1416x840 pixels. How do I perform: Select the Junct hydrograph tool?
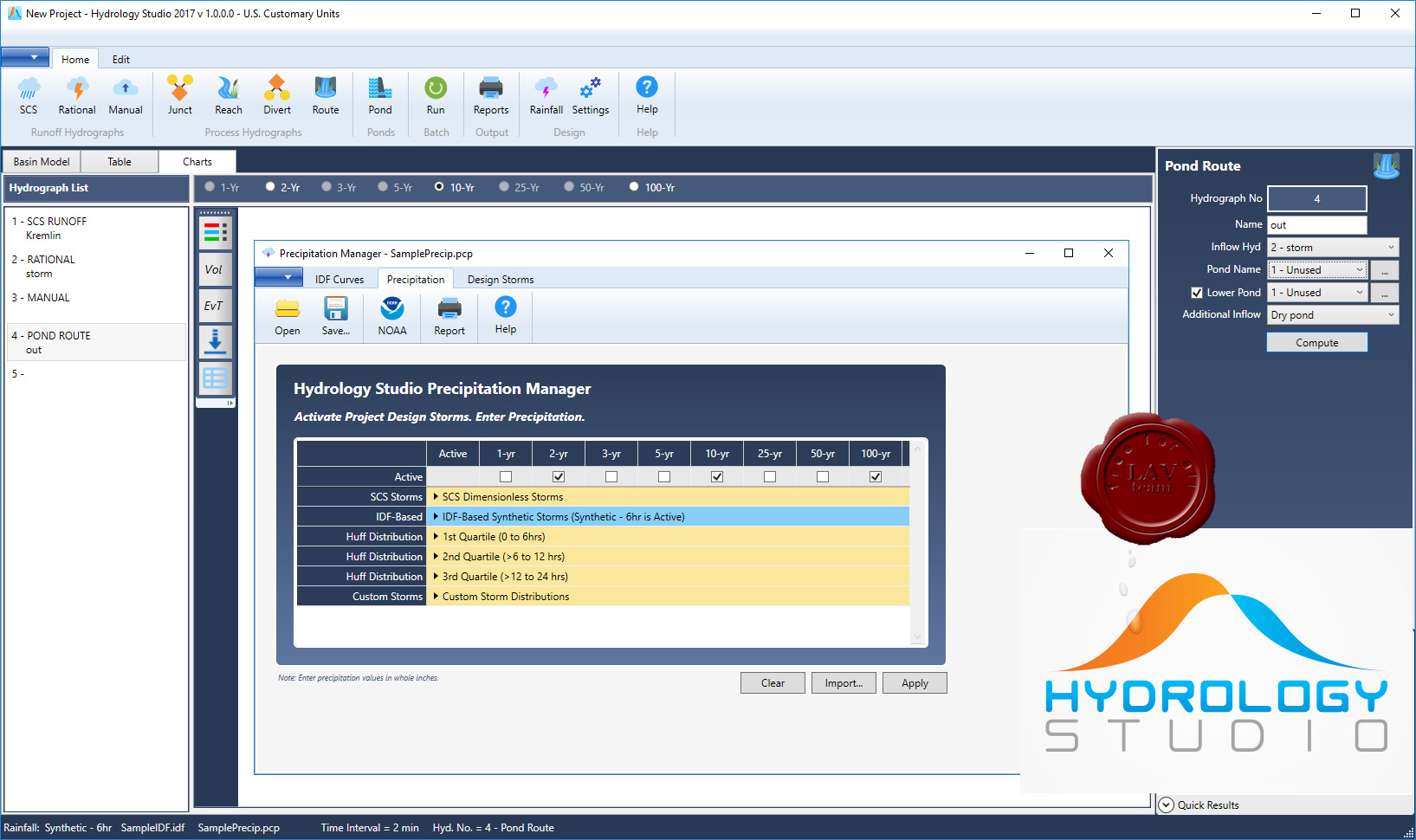180,96
